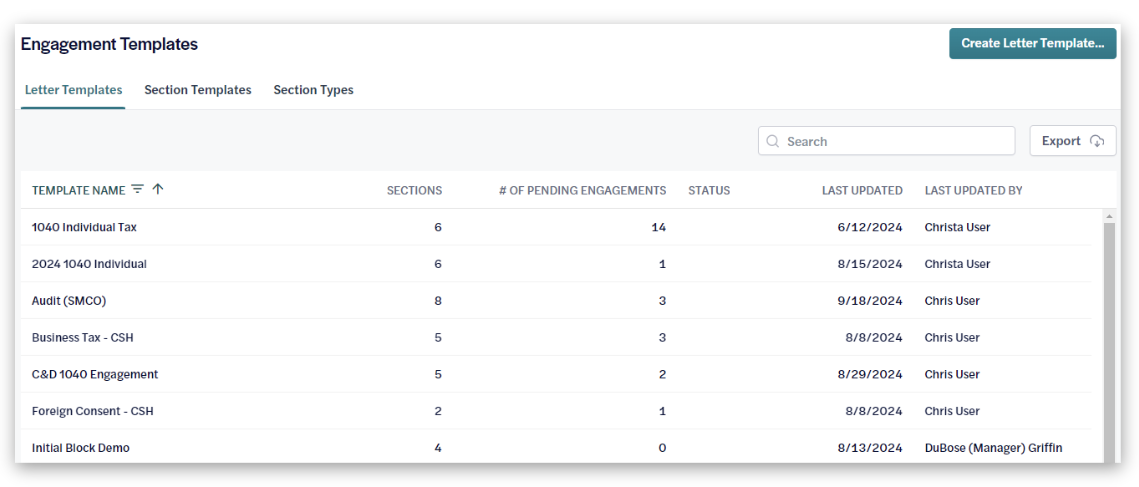
Task: Open the 1040 Individual Tax template
Action: click(84, 227)
